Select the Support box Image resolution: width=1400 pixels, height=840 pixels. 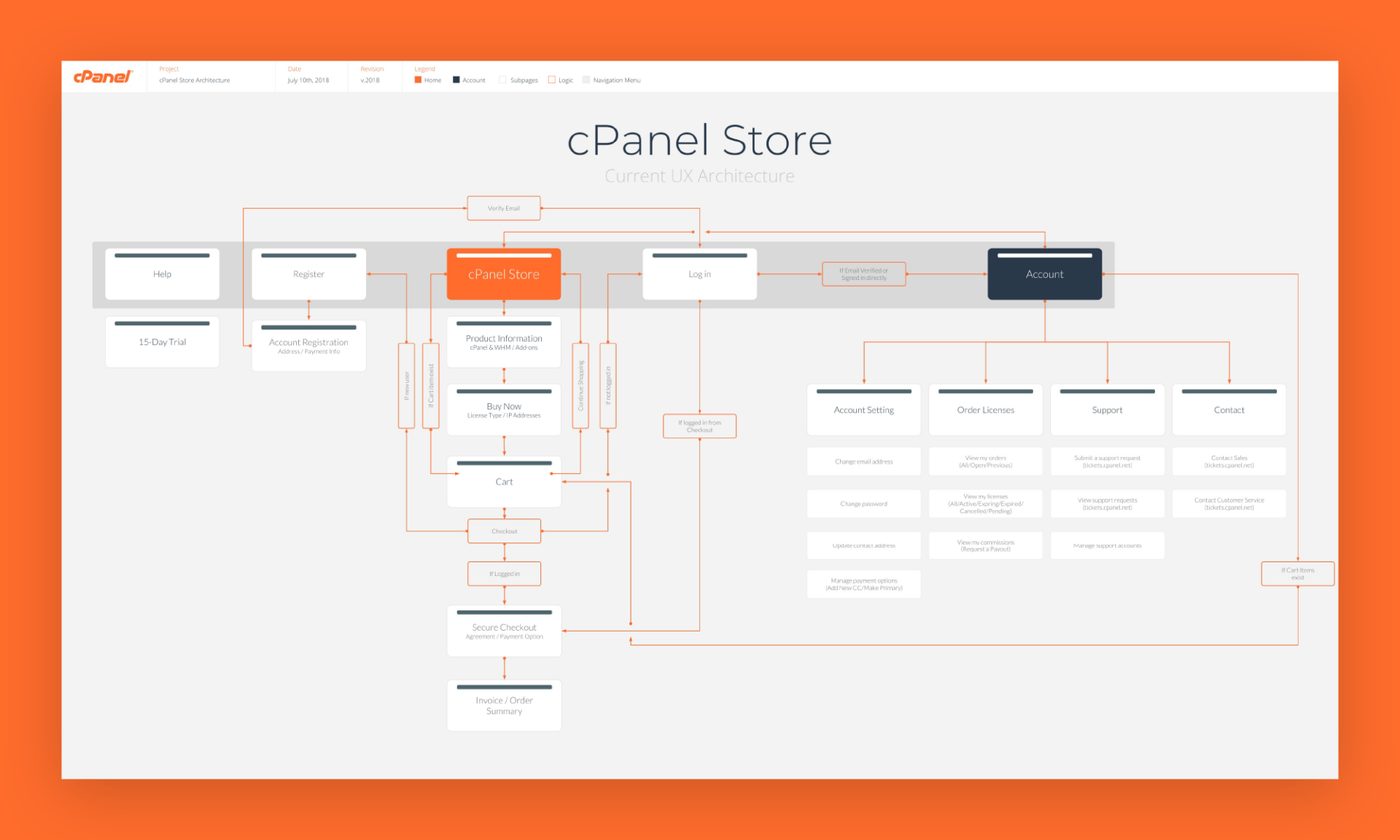pos(1108,410)
